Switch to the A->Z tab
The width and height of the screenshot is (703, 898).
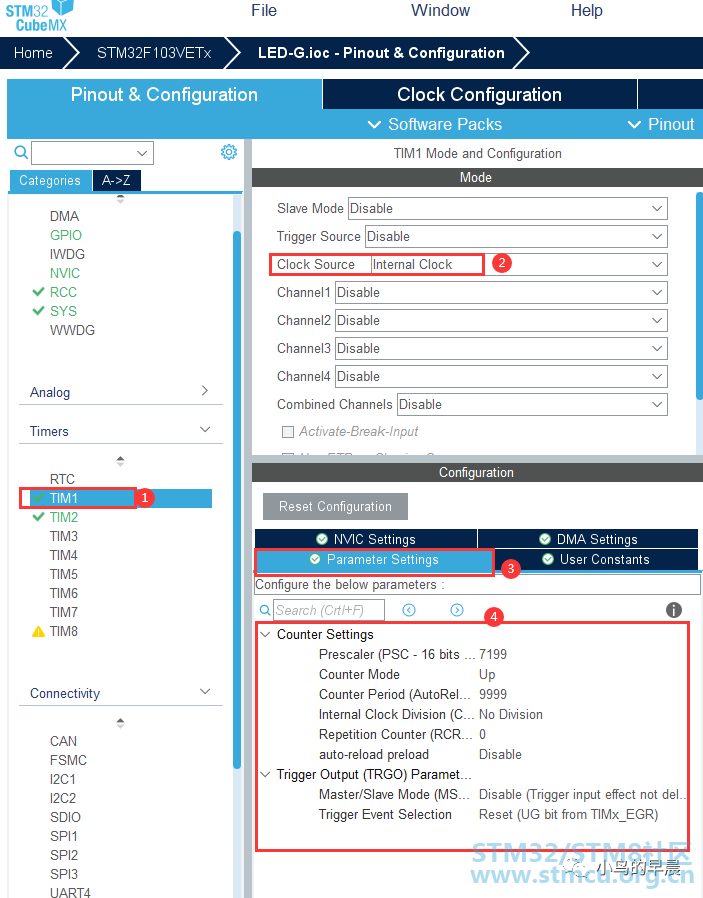[x=116, y=180]
